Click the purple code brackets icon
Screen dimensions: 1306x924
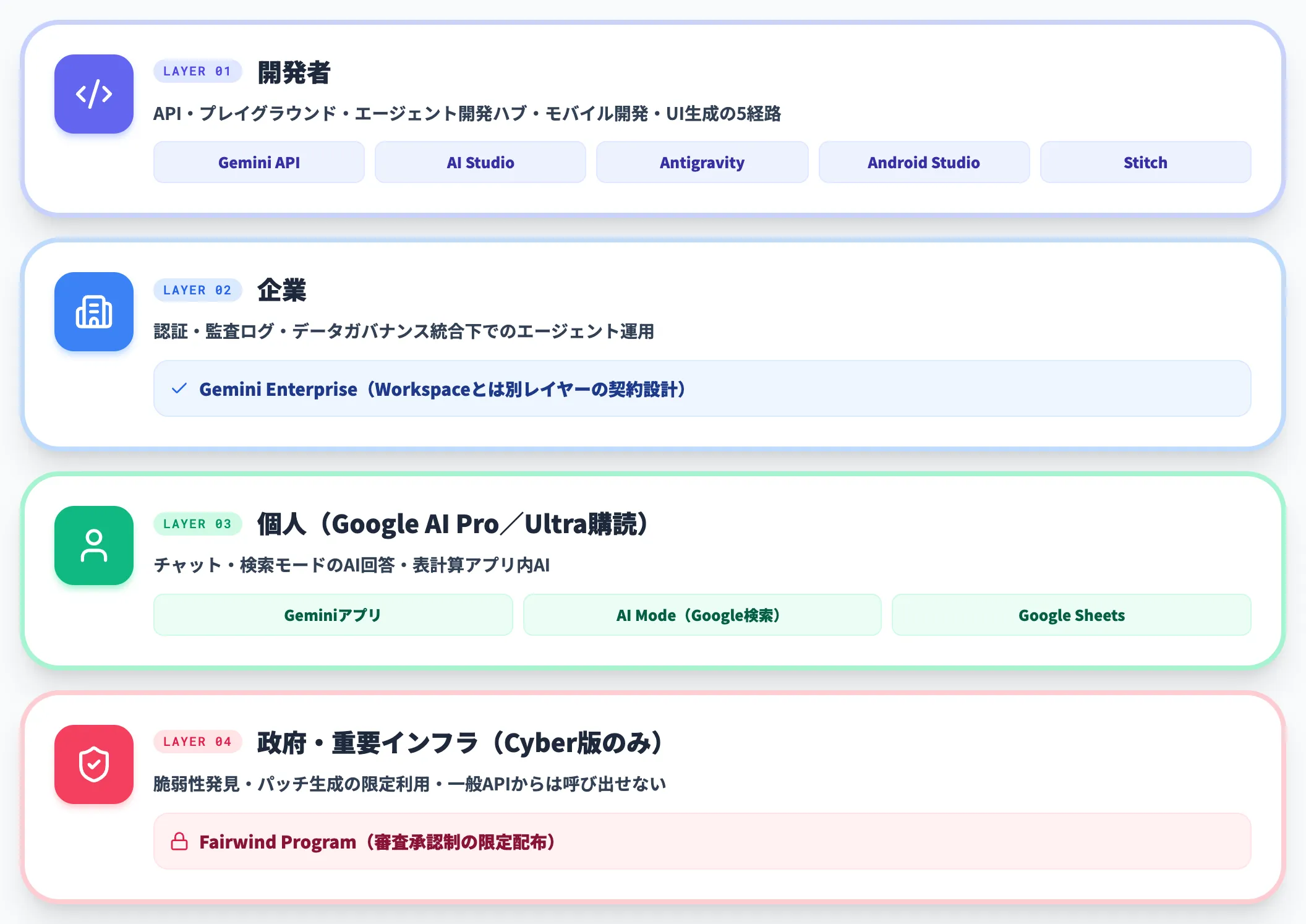click(x=94, y=94)
